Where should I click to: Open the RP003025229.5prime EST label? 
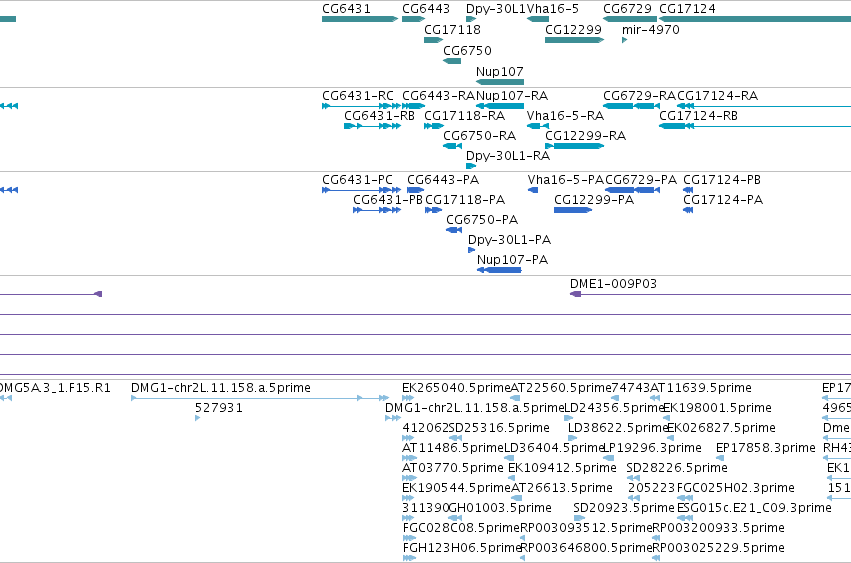click(x=719, y=548)
